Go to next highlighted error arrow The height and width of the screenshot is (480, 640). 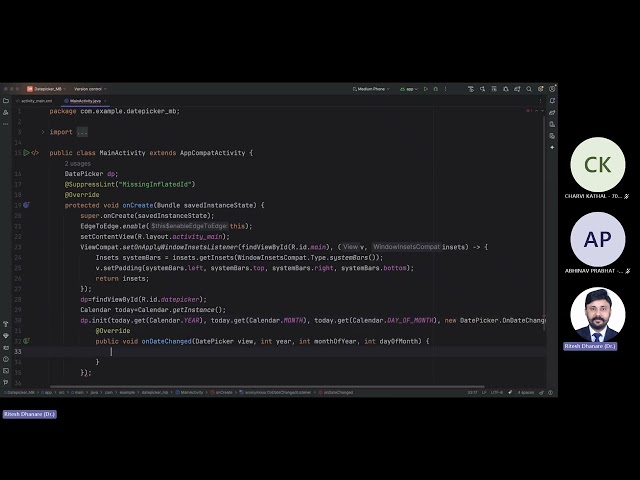(542, 111)
